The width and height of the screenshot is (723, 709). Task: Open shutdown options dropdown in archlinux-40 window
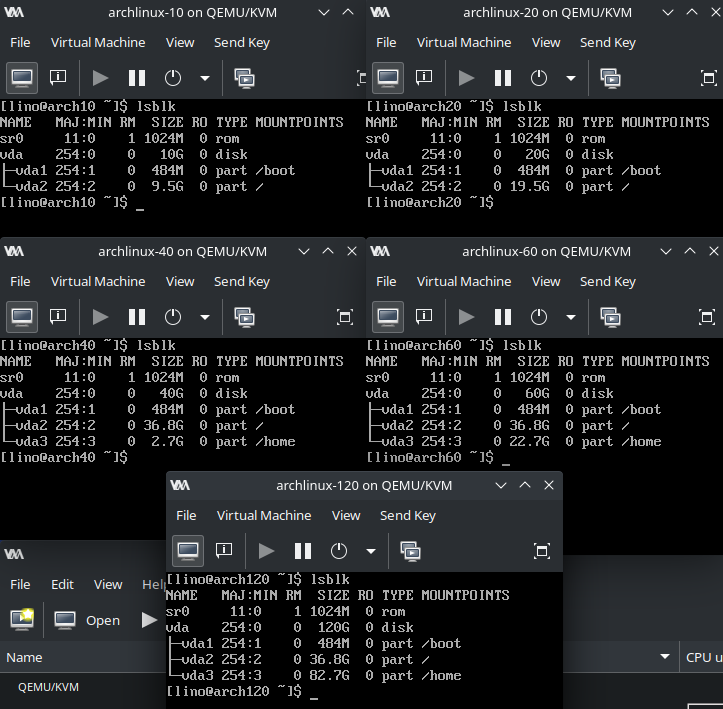pos(205,317)
